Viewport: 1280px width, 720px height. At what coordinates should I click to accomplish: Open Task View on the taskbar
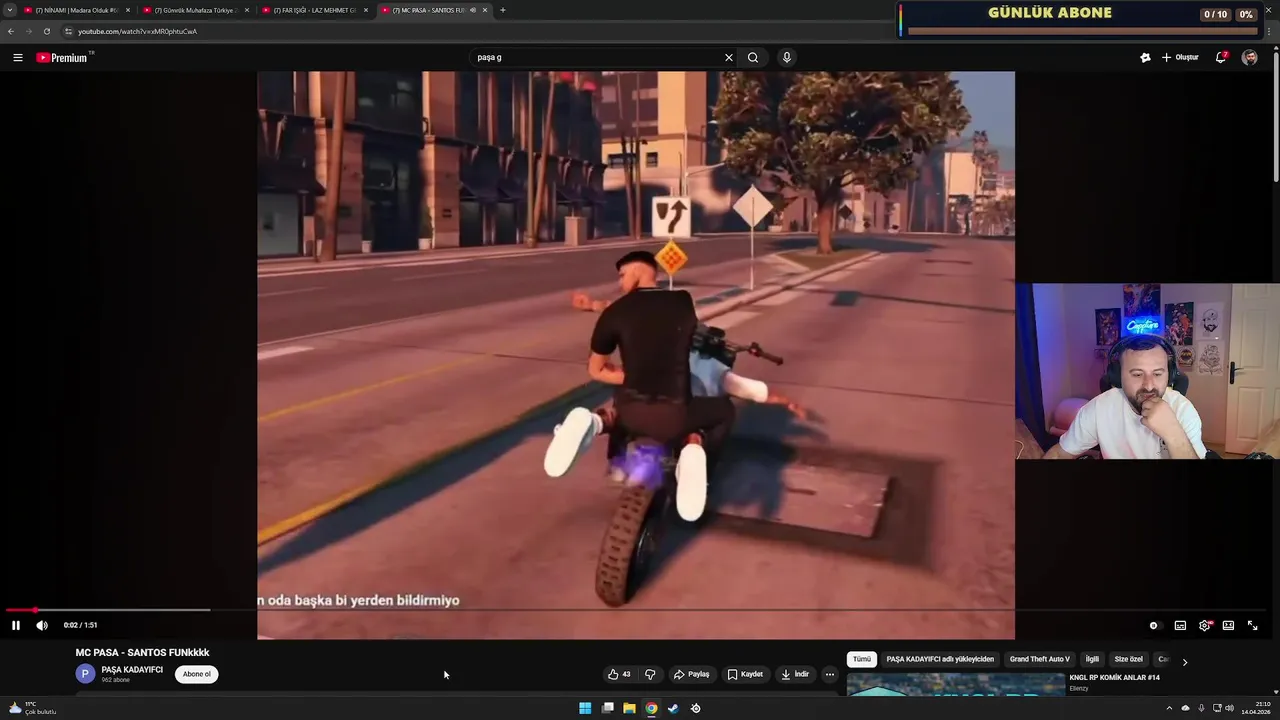coord(607,708)
